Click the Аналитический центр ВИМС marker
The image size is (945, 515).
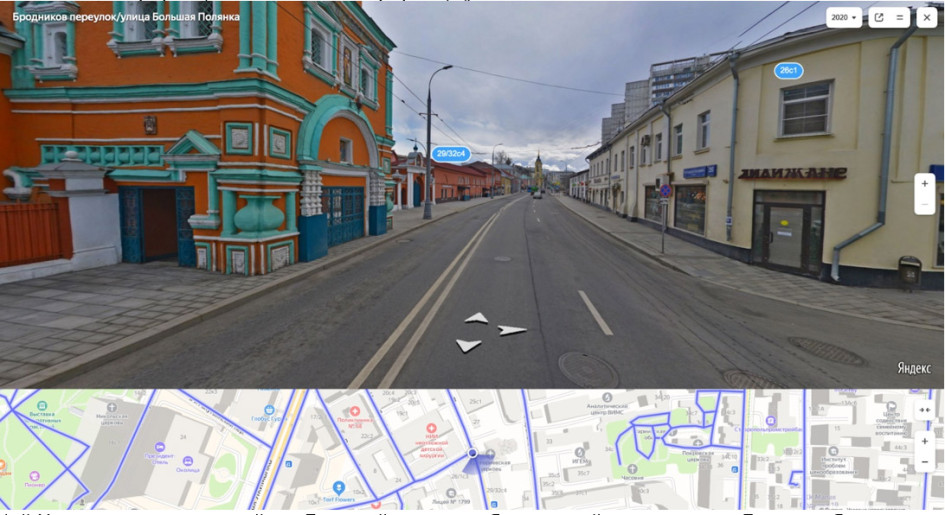point(607,398)
